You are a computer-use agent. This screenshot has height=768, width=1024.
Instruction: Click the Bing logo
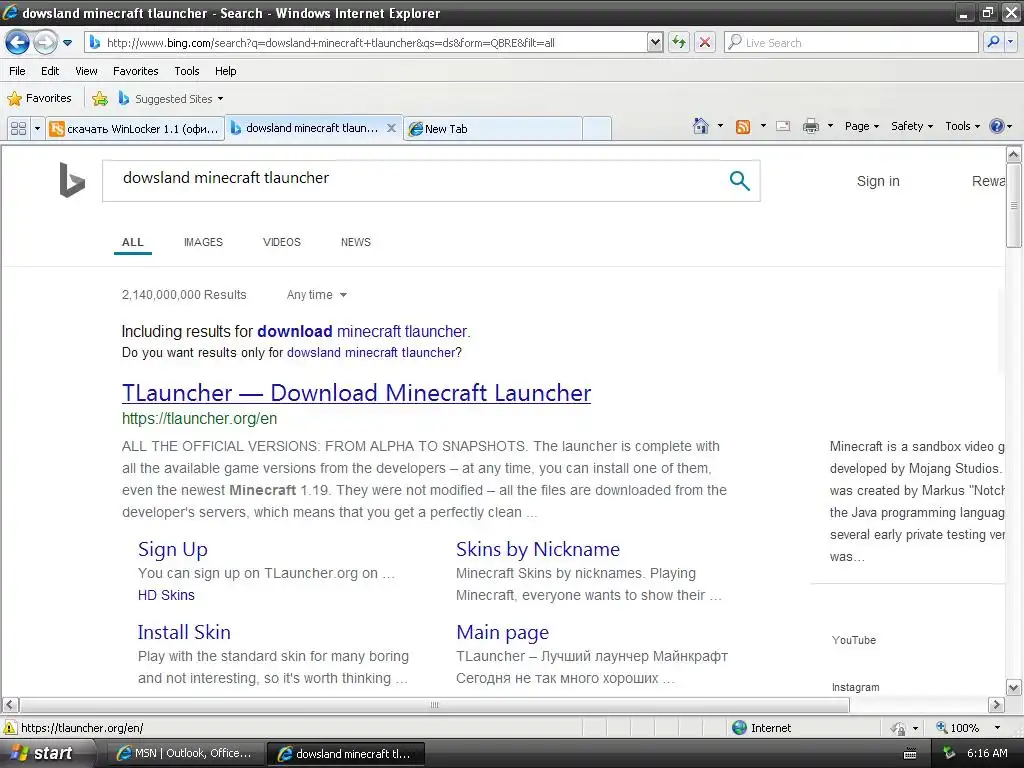72,180
